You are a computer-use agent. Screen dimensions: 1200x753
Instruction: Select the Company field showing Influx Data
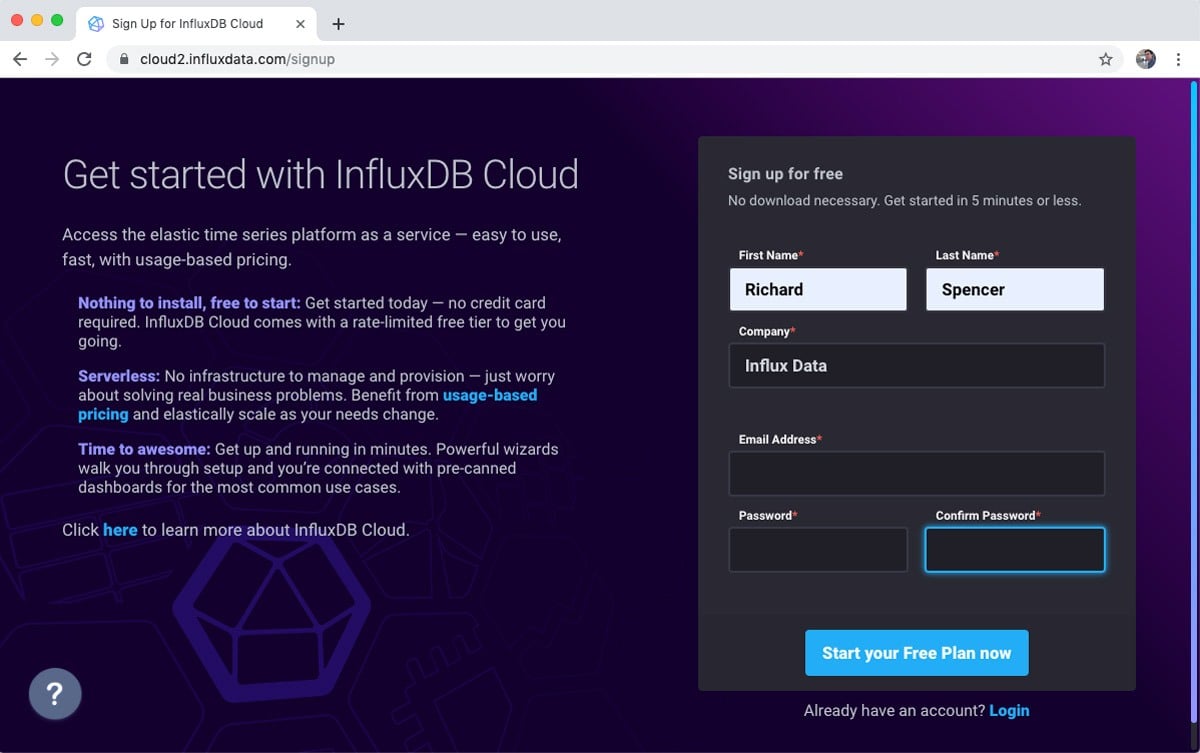pos(916,365)
